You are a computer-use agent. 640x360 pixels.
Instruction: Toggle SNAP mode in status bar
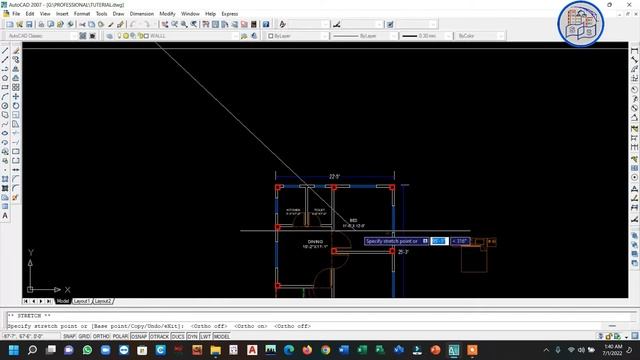click(x=69, y=336)
